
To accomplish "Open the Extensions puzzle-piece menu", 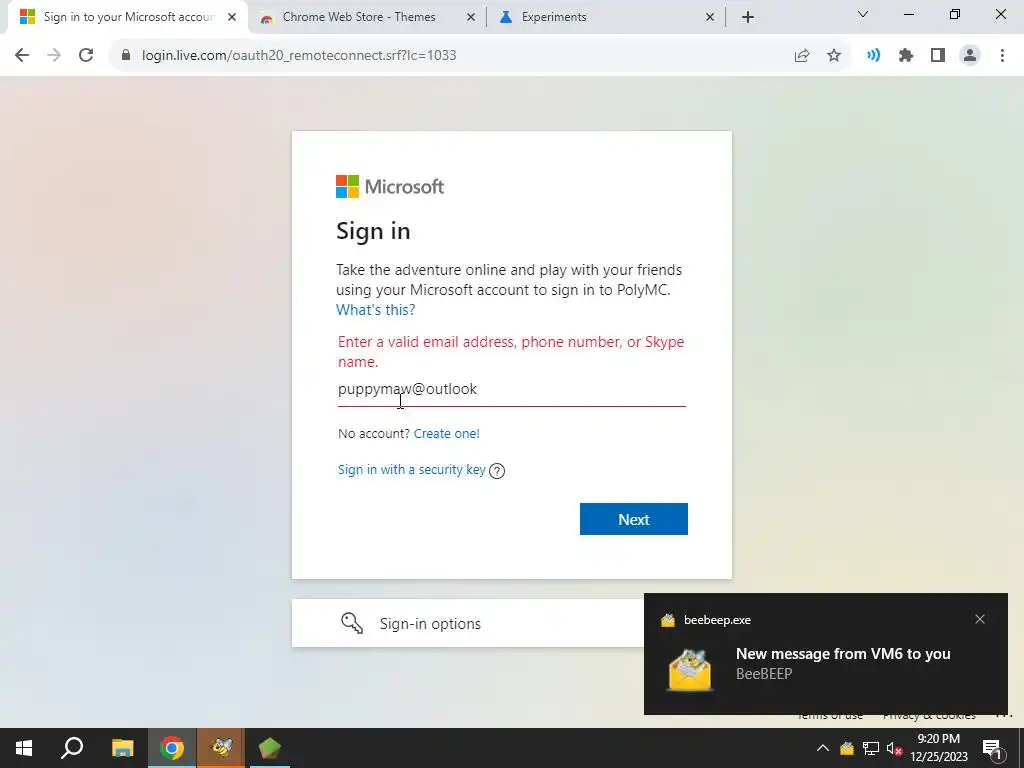I will click(x=906, y=56).
